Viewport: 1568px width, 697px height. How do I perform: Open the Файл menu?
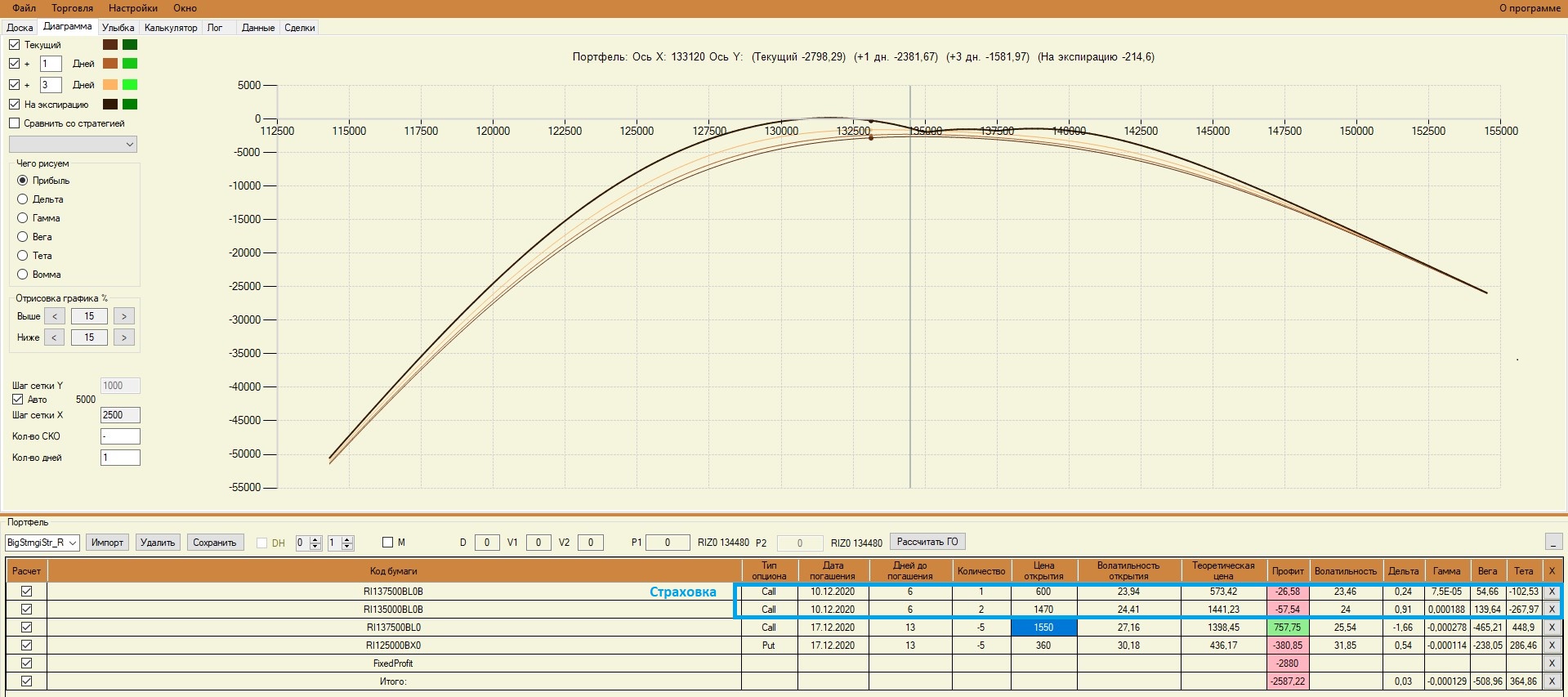(25, 8)
